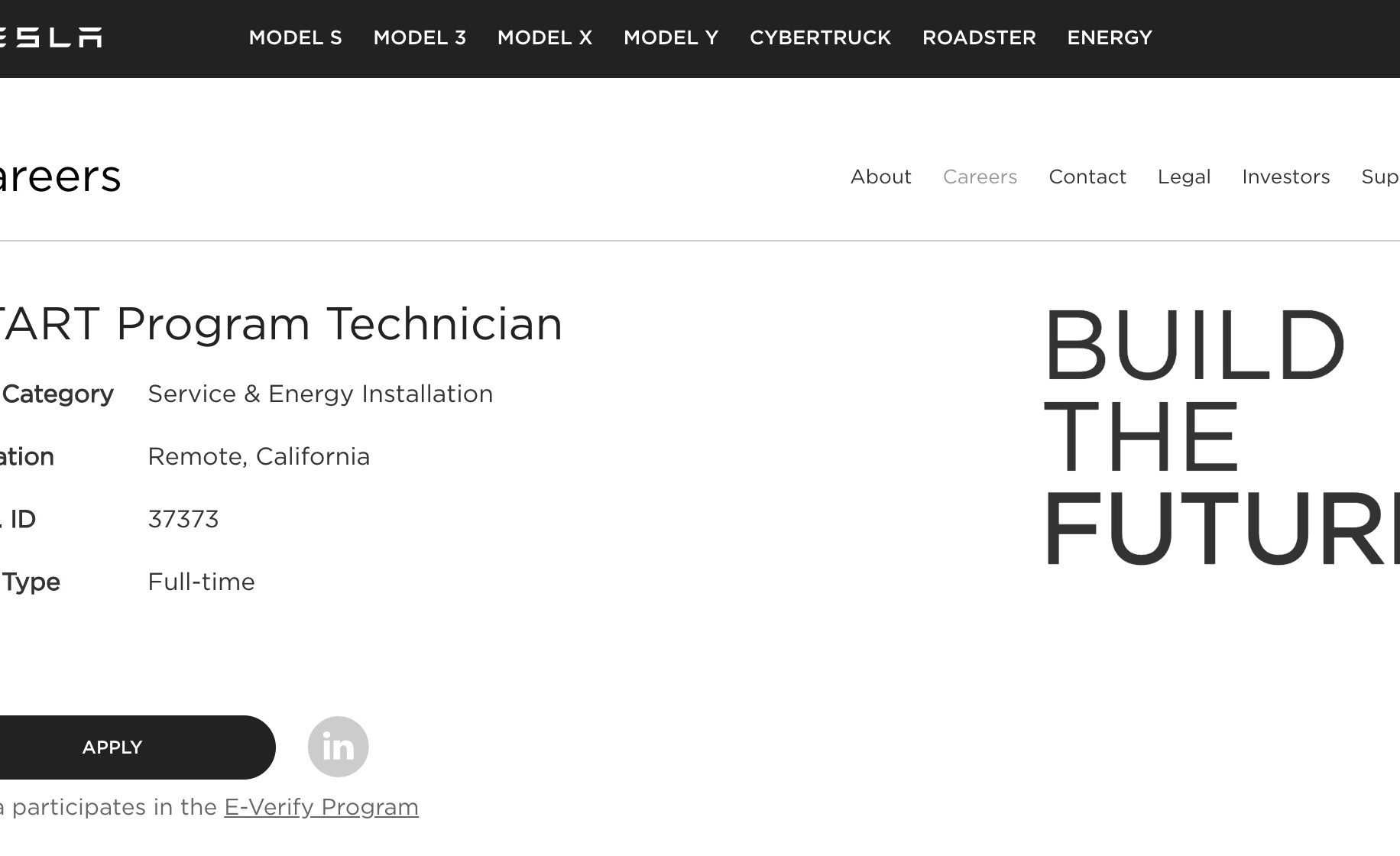Open the Roadster menu item

tap(979, 37)
